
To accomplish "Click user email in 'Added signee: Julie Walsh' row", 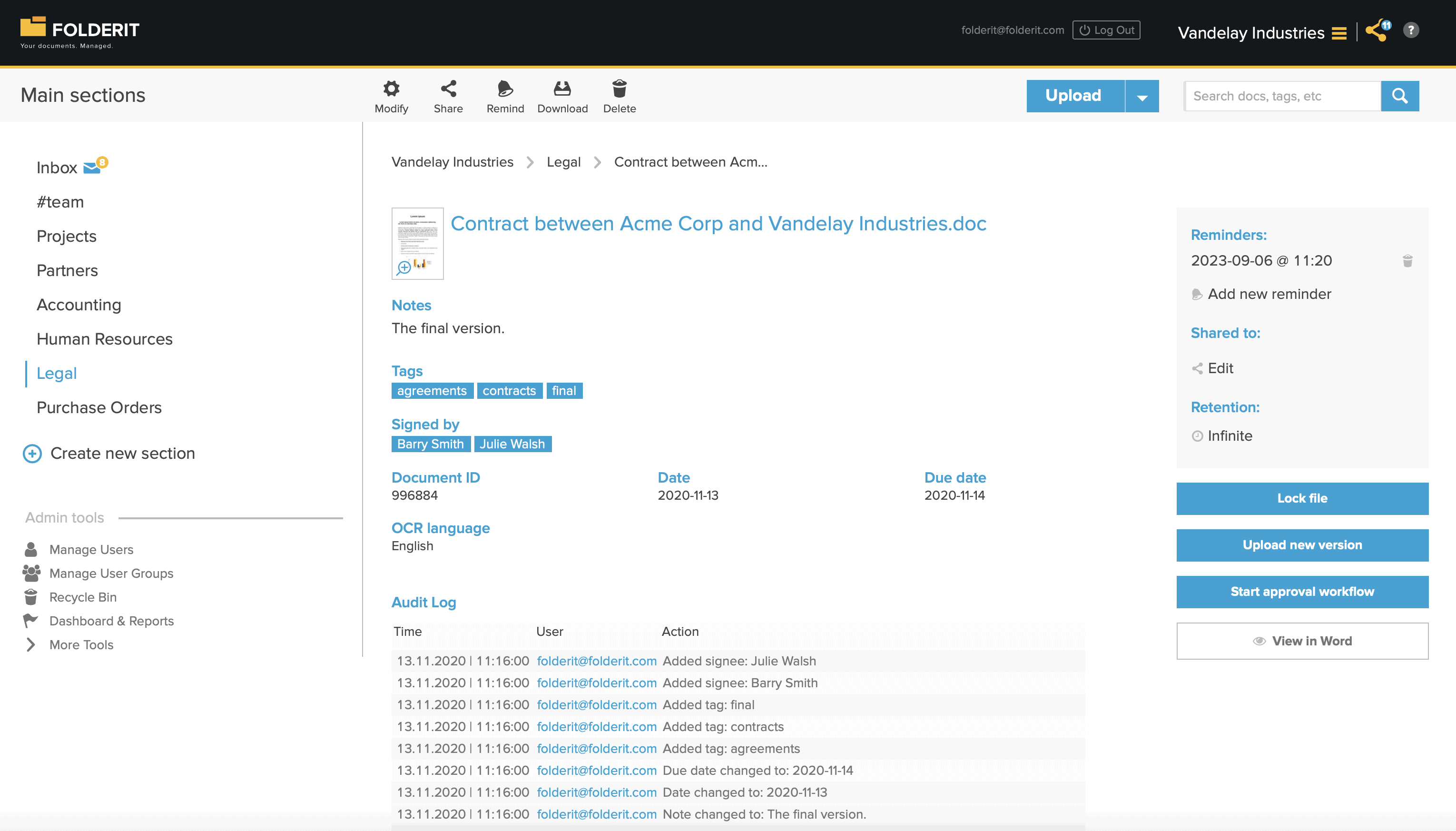I will 596,661.
